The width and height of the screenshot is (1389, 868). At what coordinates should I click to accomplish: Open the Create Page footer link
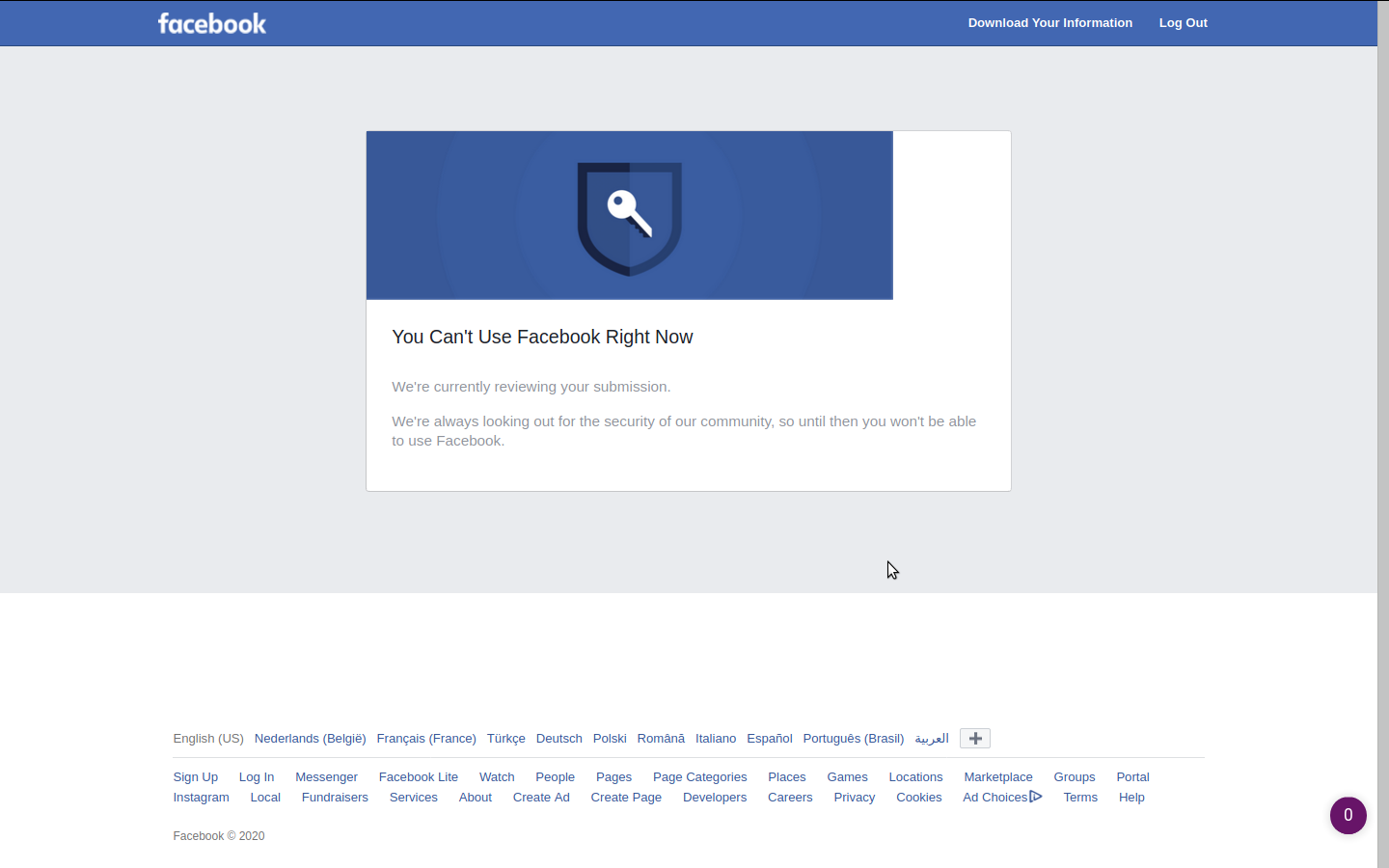click(x=626, y=798)
